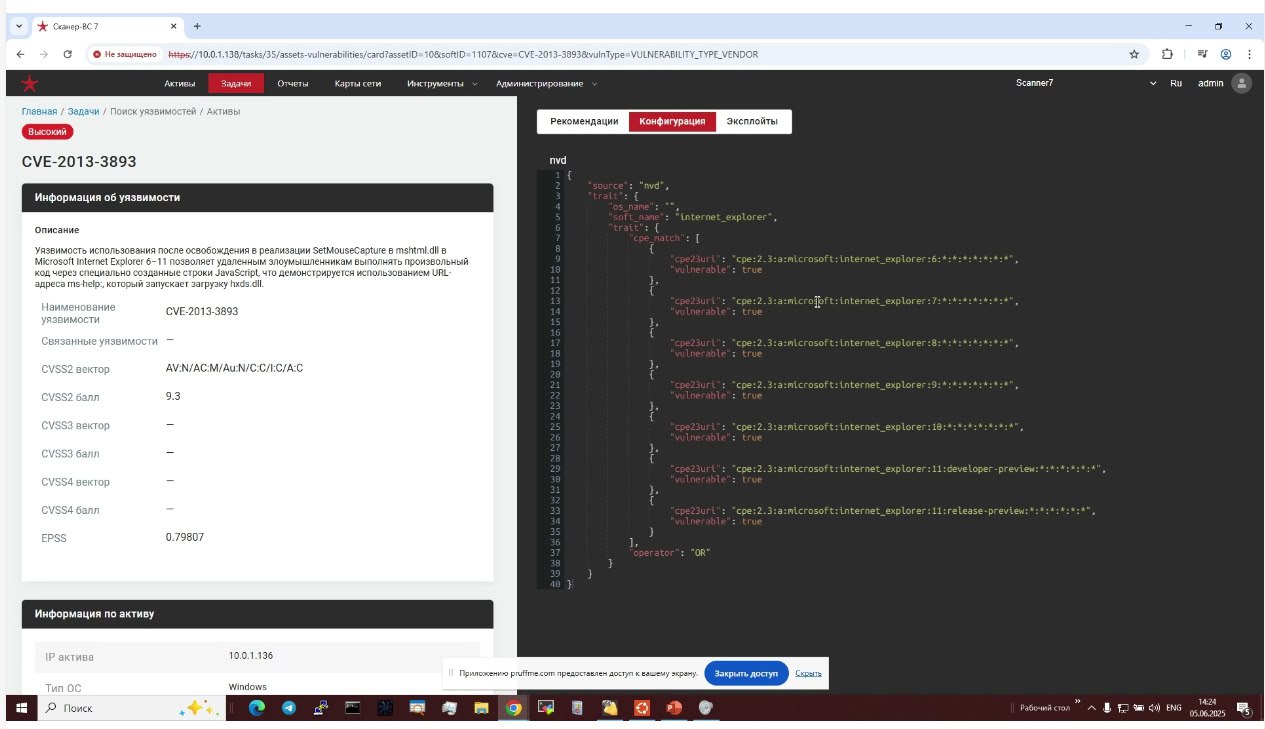Open Карты сети in the navbar

pyautogui.click(x=358, y=83)
